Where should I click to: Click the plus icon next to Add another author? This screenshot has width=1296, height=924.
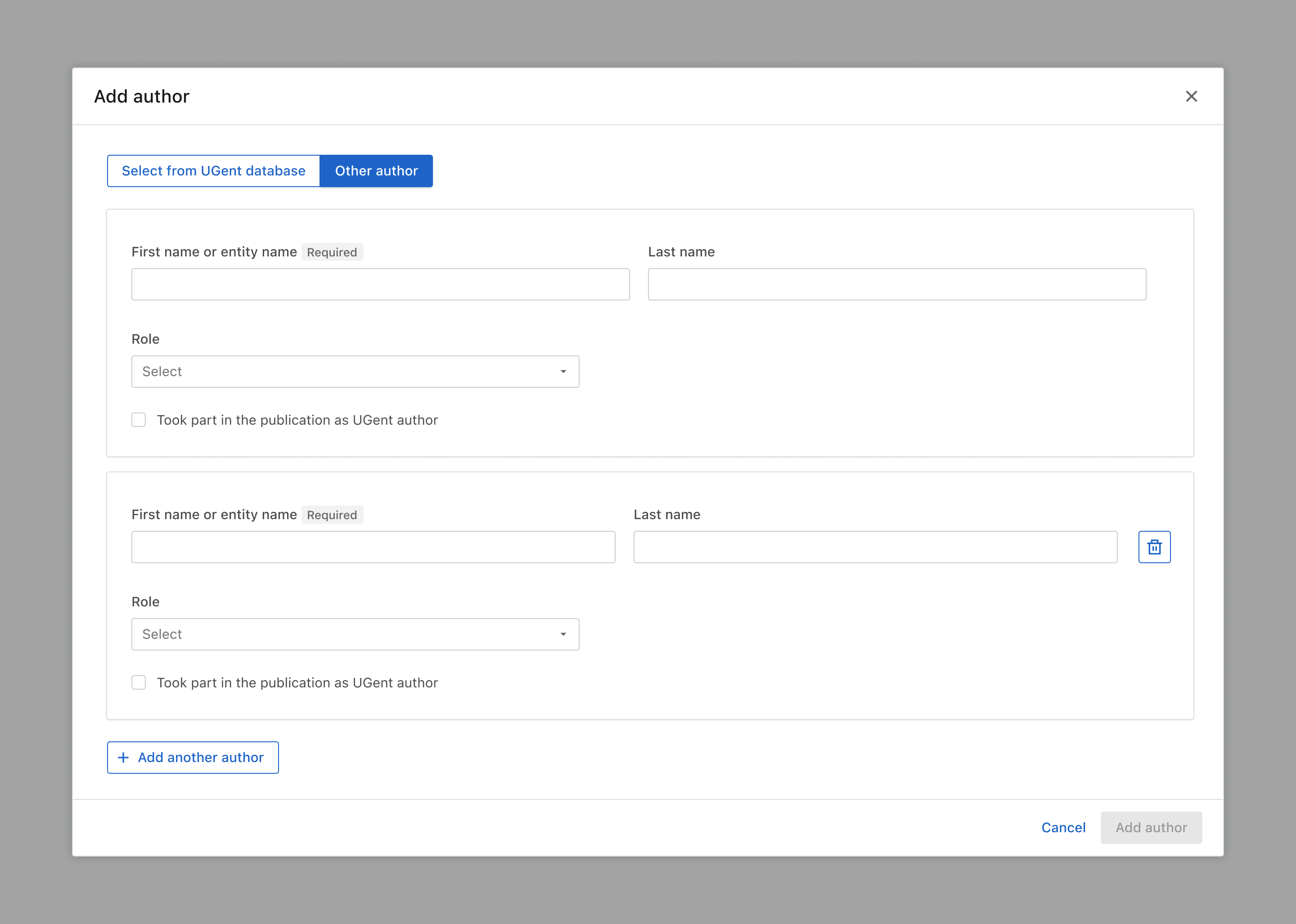123,757
